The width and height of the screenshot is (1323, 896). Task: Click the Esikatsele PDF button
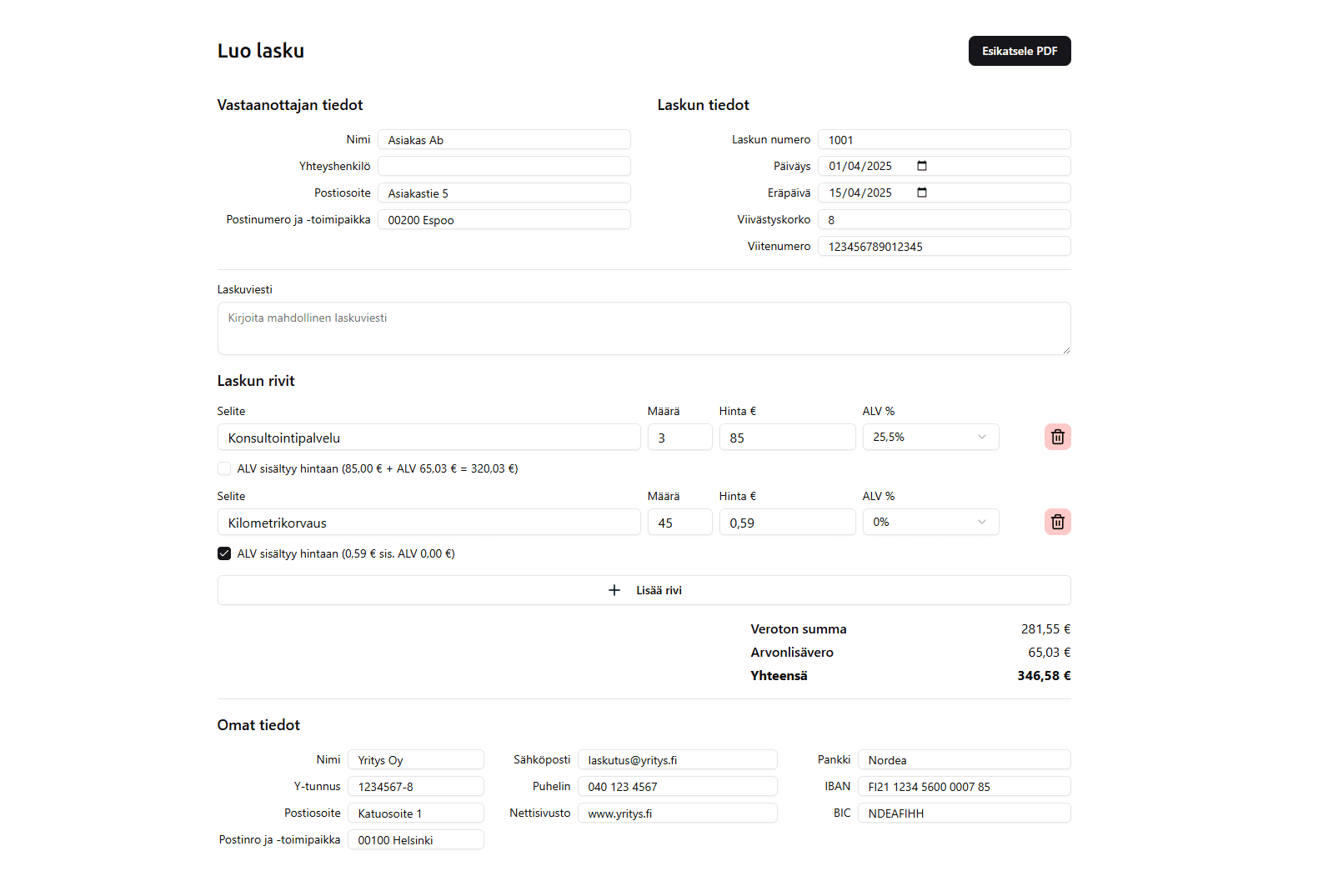tap(1020, 51)
